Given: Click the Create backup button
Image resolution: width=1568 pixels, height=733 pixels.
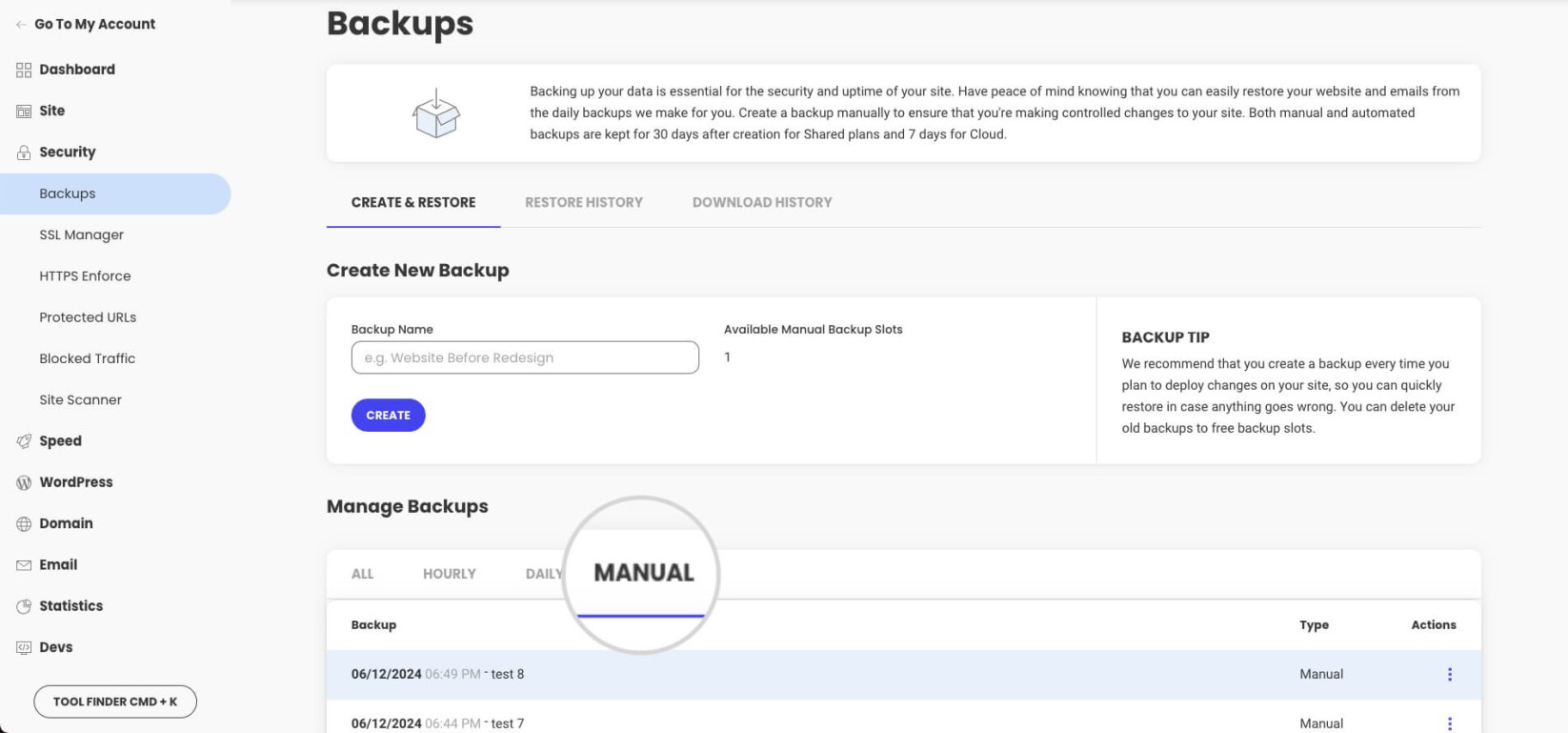Looking at the screenshot, I should [389, 416].
